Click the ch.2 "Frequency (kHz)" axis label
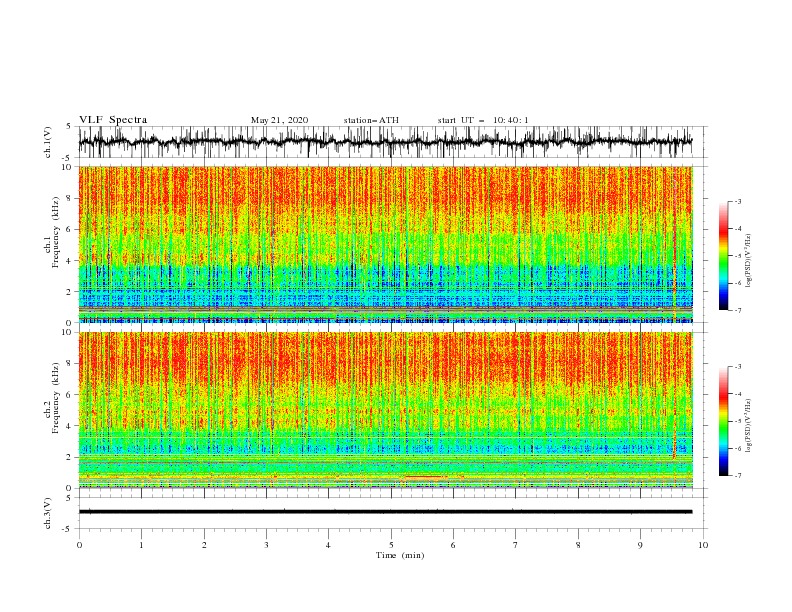 tap(56, 398)
